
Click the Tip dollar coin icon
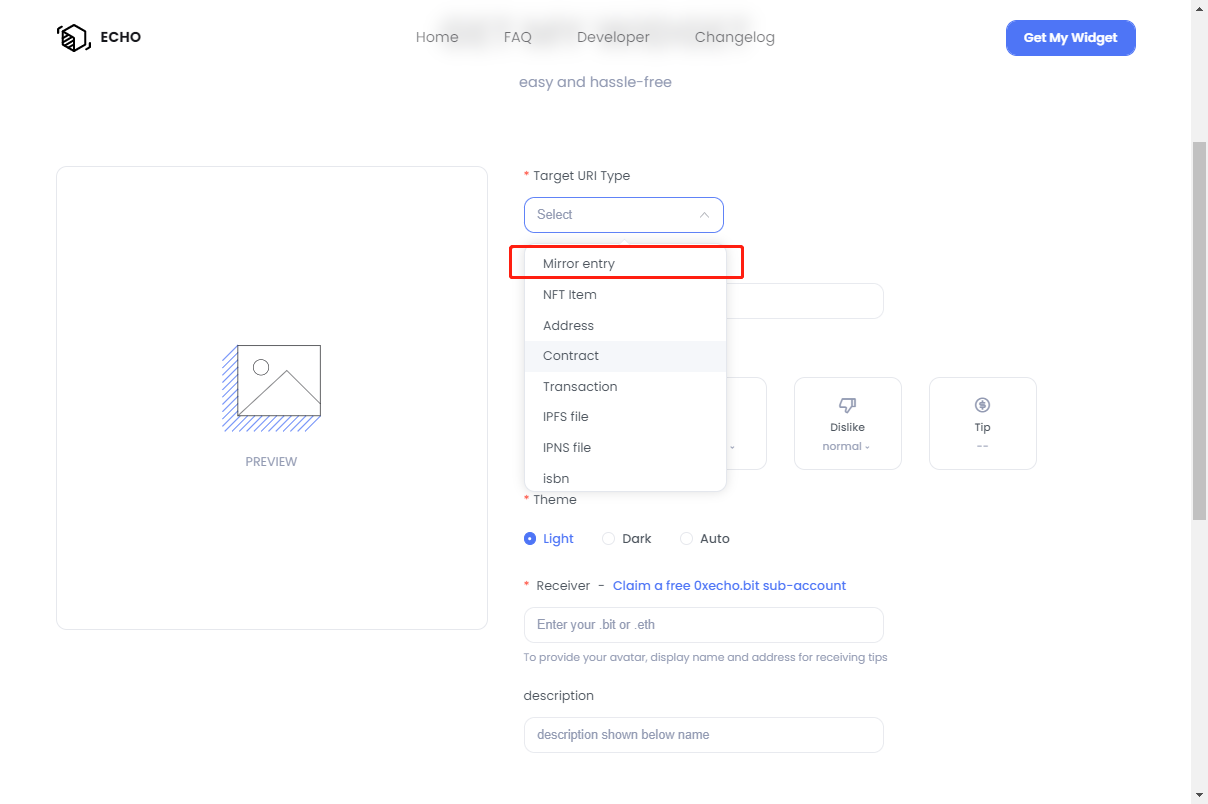point(982,405)
